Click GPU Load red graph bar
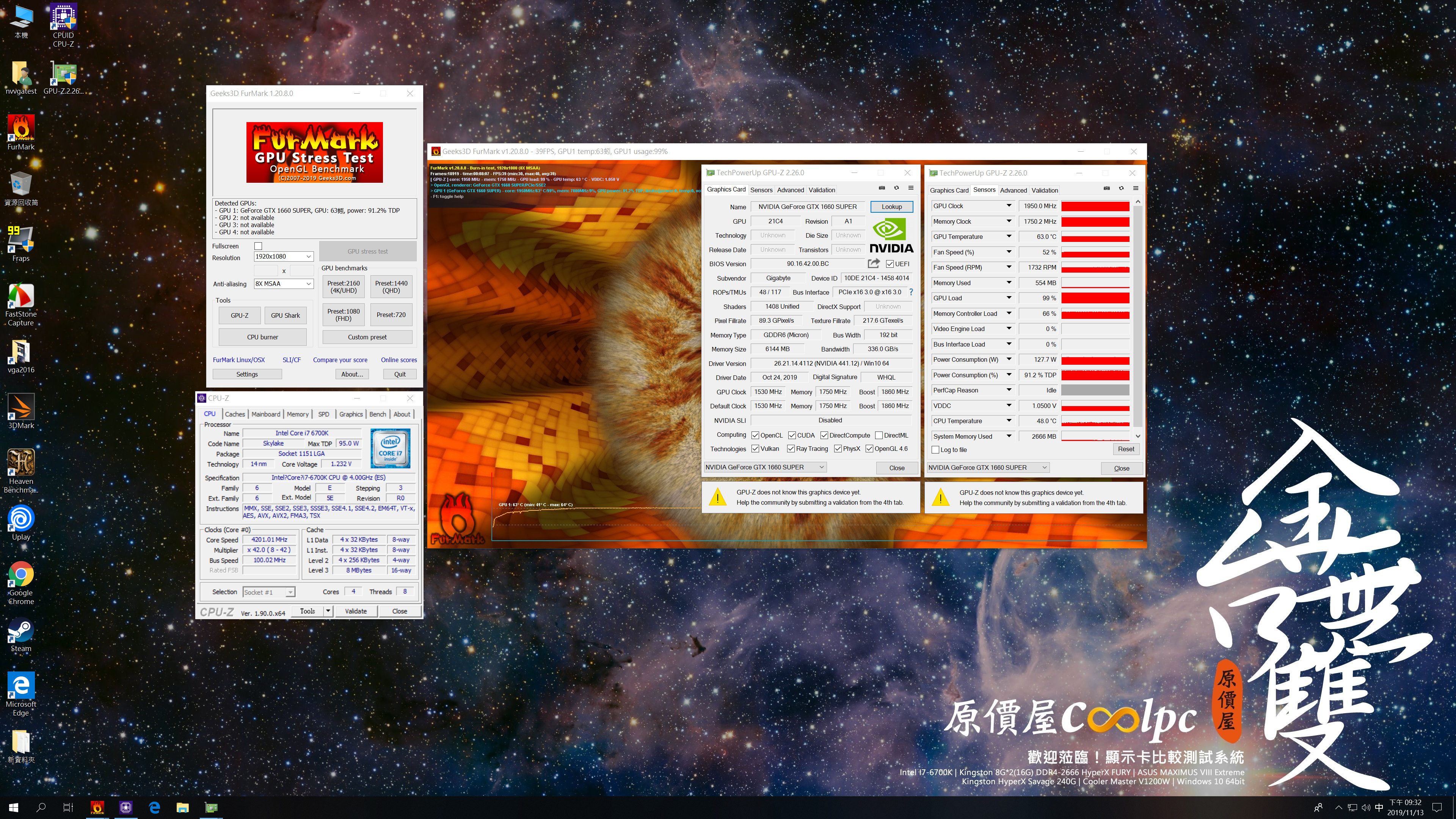 pos(1095,298)
